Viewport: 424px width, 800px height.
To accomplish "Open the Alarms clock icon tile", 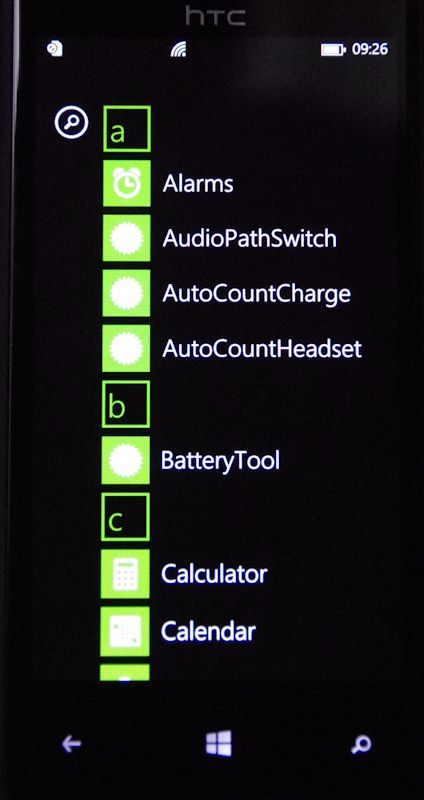I will click(127, 183).
